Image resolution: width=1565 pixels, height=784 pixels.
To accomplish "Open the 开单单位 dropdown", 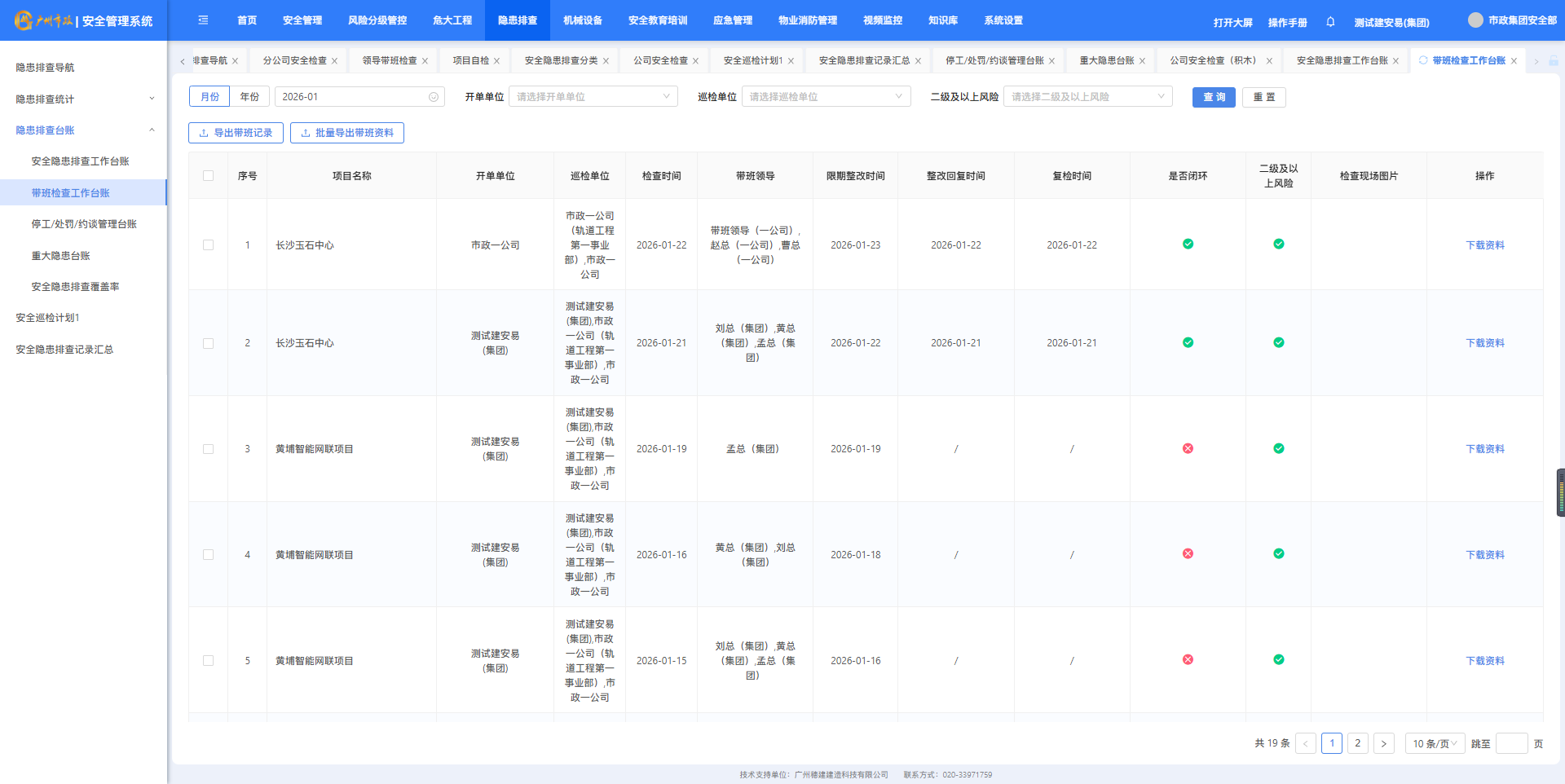I will [593, 97].
